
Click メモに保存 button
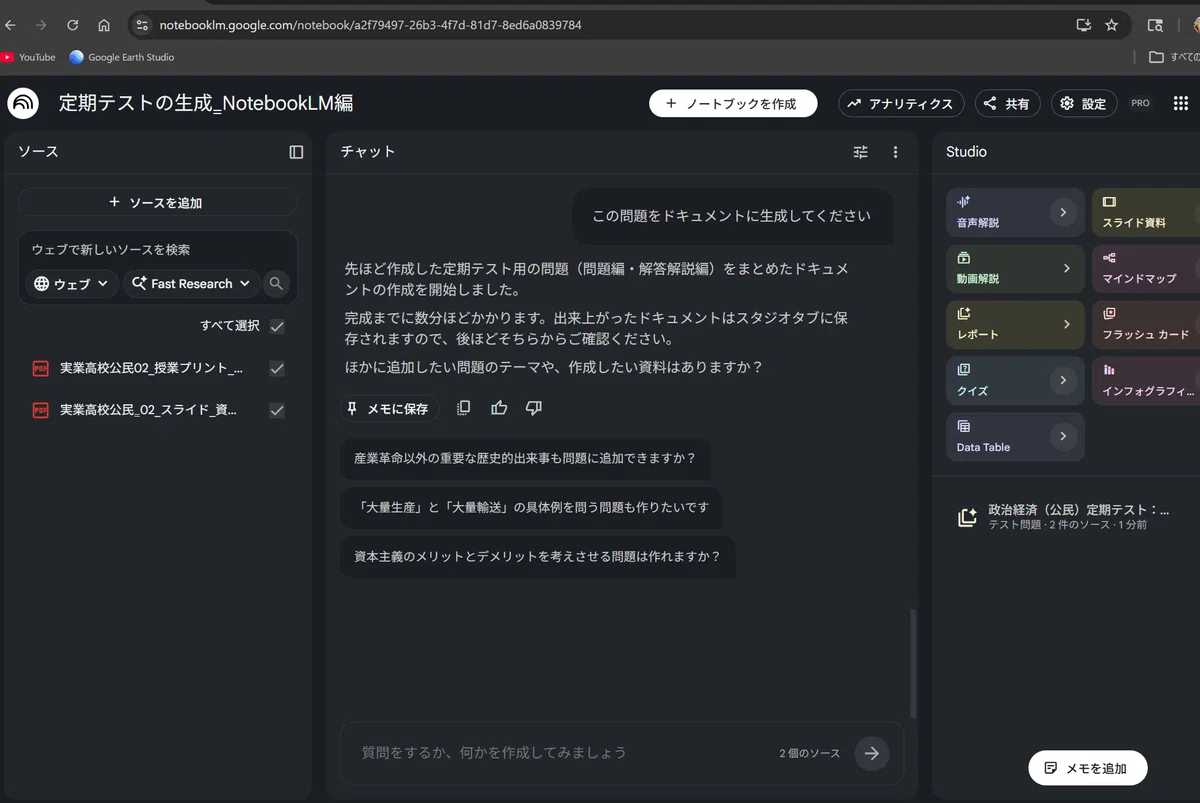pos(389,408)
